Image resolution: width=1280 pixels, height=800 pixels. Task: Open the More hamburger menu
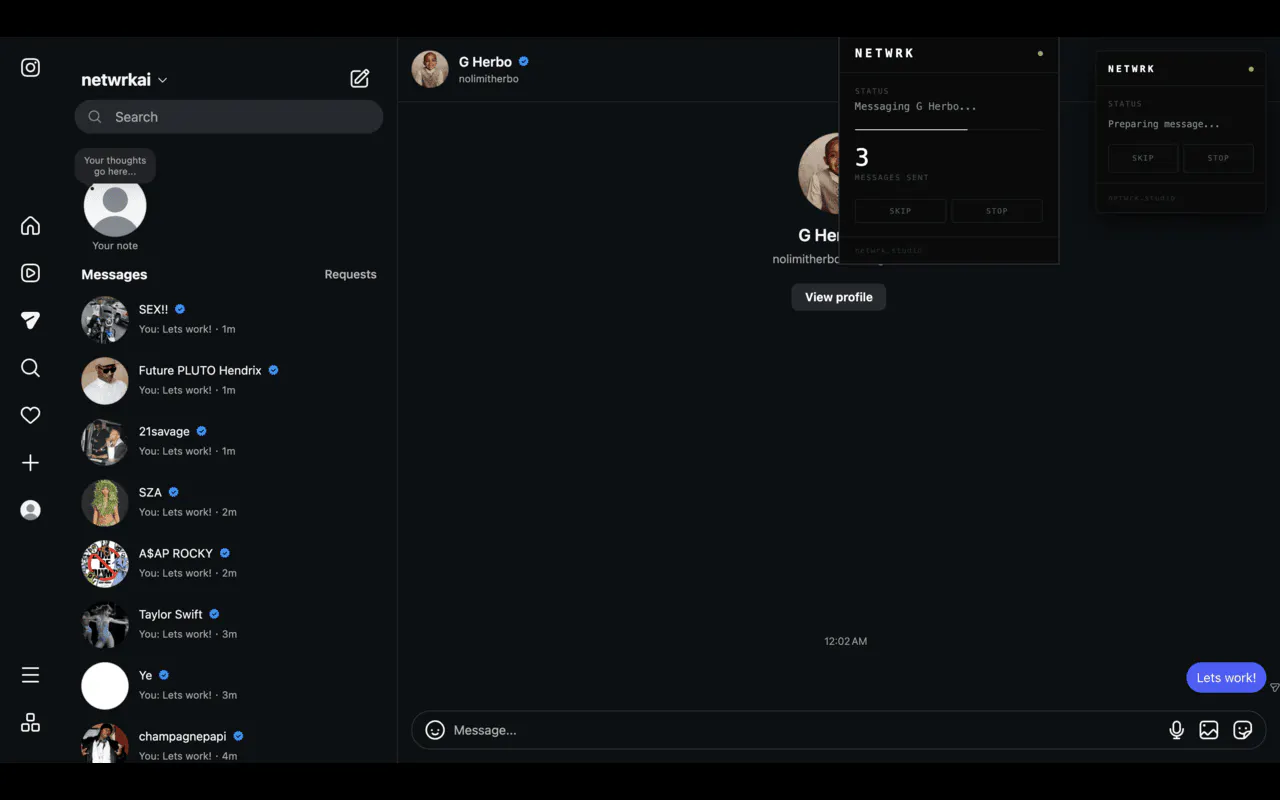click(31, 675)
